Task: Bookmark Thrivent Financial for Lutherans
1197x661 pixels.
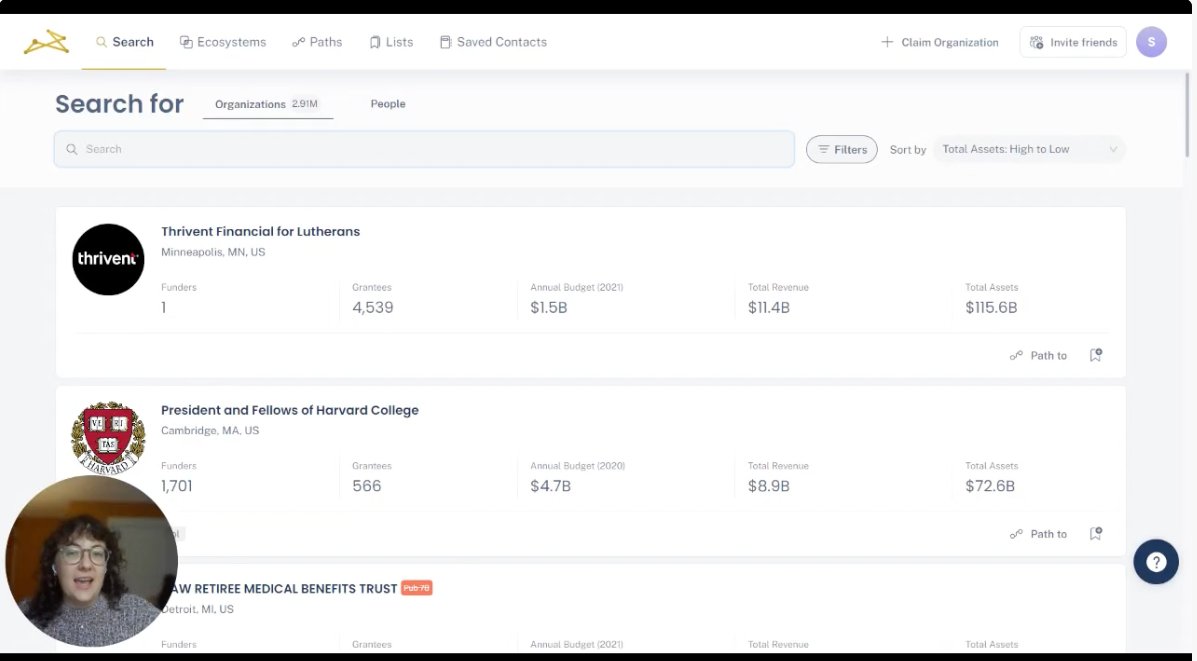Action: [1095, 355]
